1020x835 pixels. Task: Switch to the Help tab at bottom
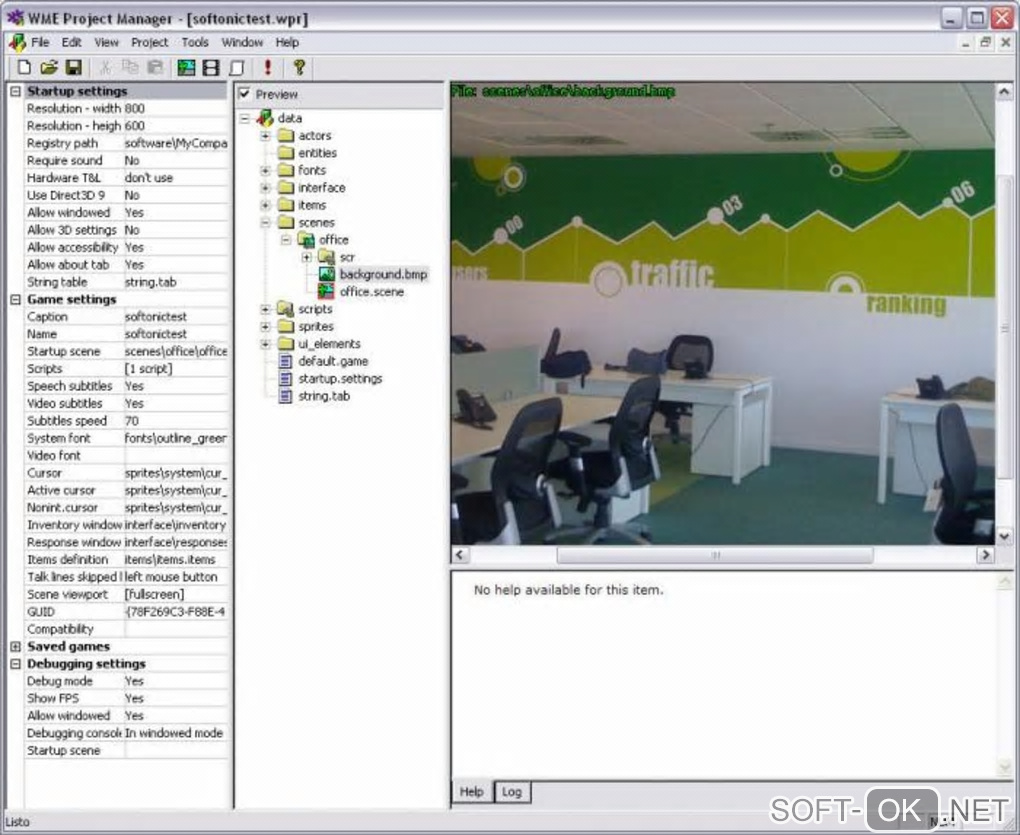pyautogui.click(x=472, y=791)
